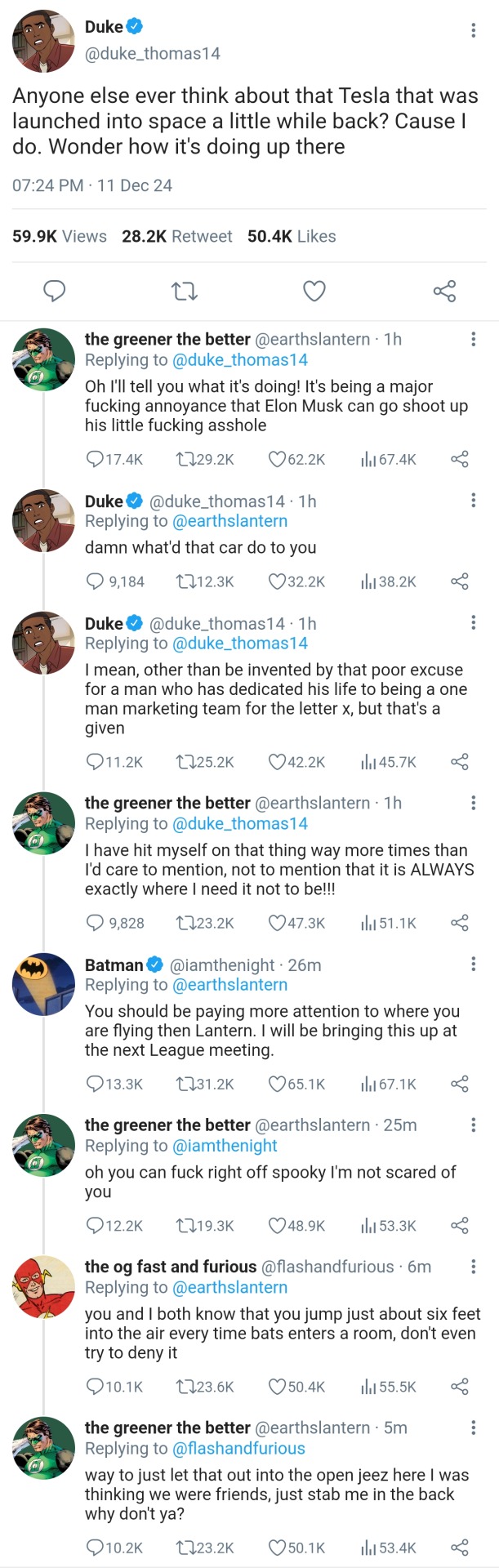The height and width of the screenshot is (1568, 499).
Task: Like Batman's reply about League meeting
Action: [x=278, y=1084]
